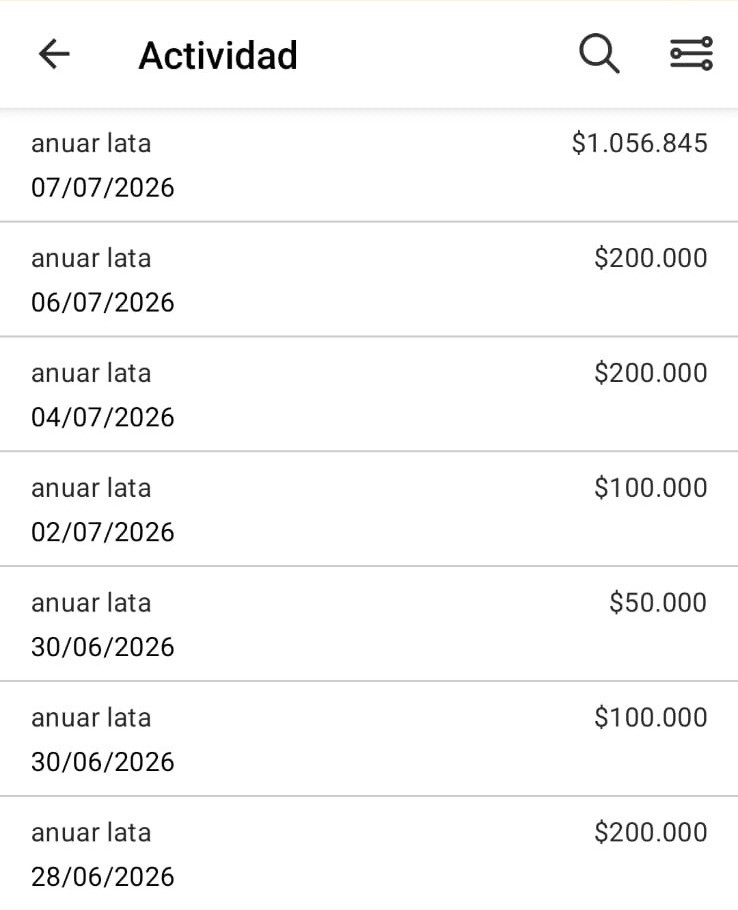Open the transaction dated 07/07/2026
The image size is (738, 910).
point(369,165)
